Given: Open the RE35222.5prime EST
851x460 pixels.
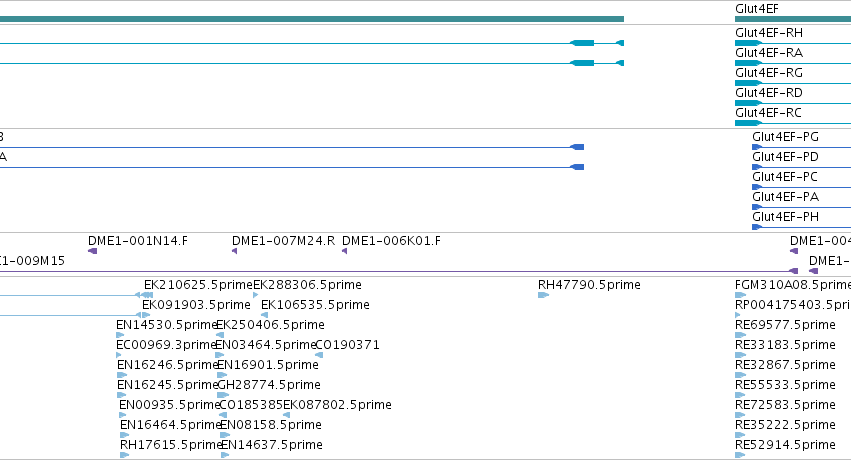Looking at the screenshot, I should 785,425.
